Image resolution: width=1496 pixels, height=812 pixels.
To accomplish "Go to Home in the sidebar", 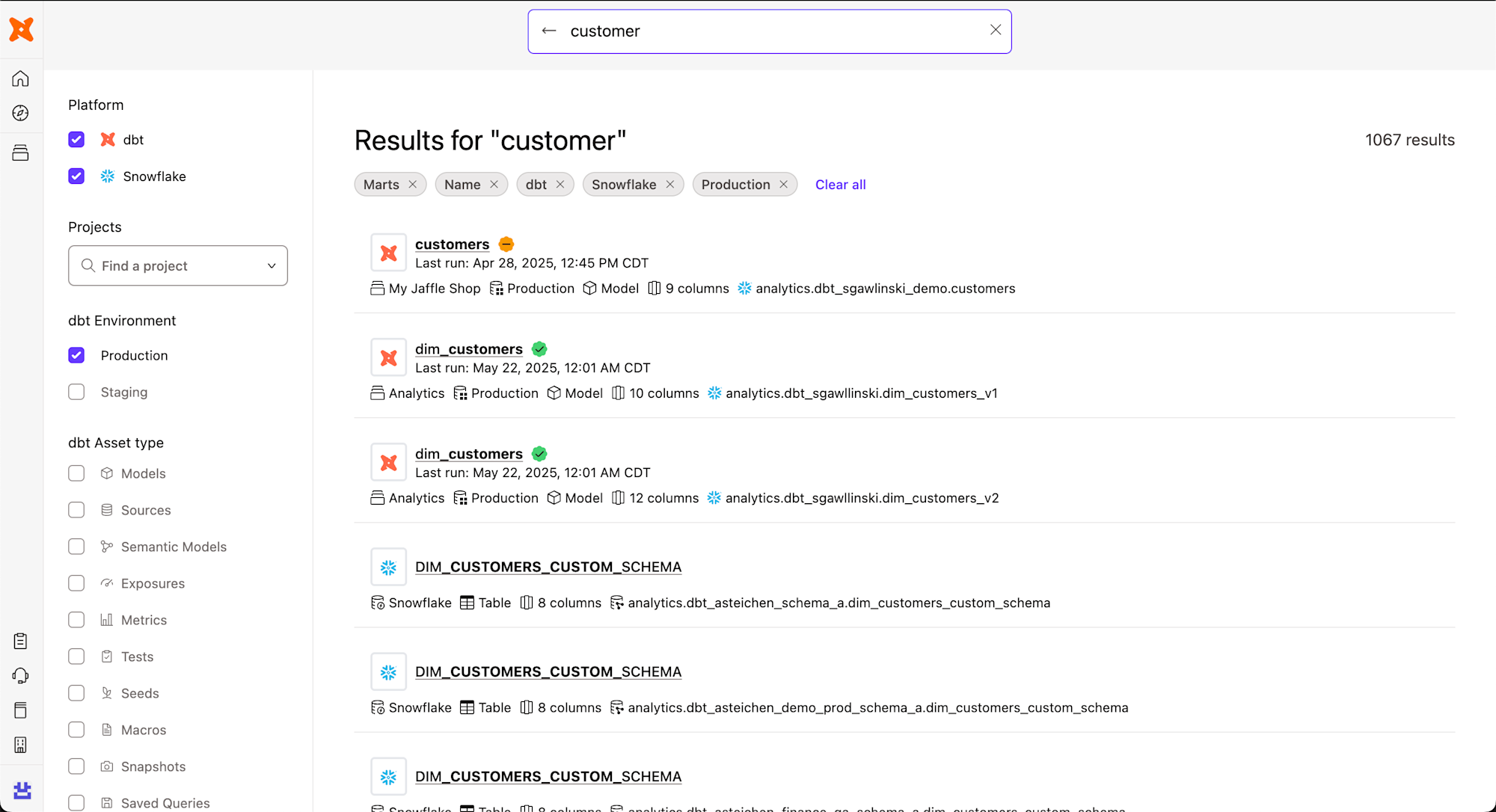I will (21, 79).
